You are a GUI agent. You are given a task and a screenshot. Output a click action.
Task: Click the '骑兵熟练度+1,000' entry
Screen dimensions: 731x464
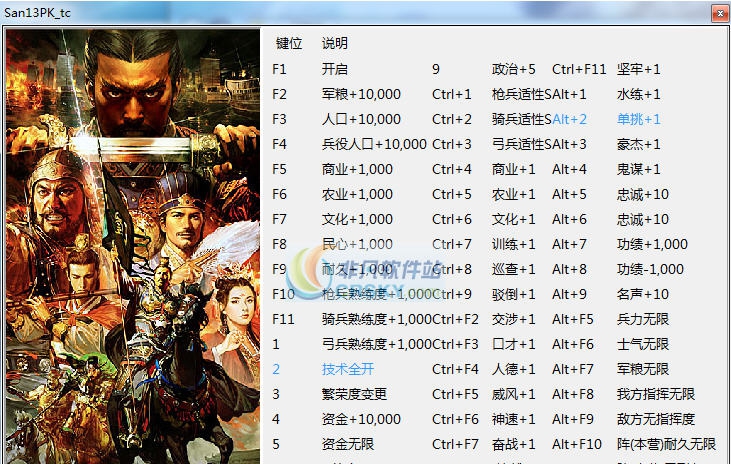point(377,319)
